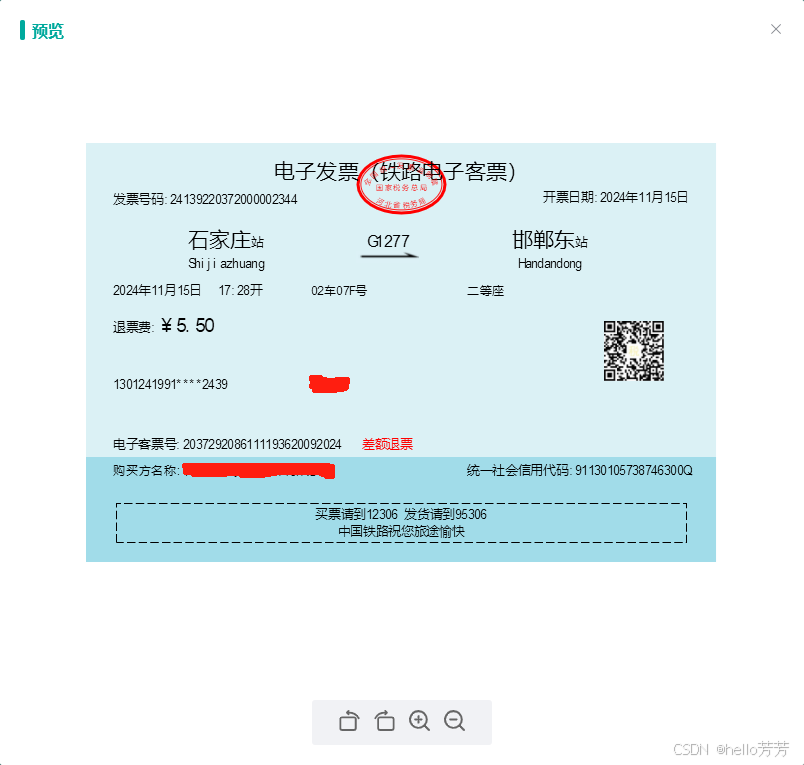Click the 预览 dialog title
804x765 pixels.
coord(48,31)
